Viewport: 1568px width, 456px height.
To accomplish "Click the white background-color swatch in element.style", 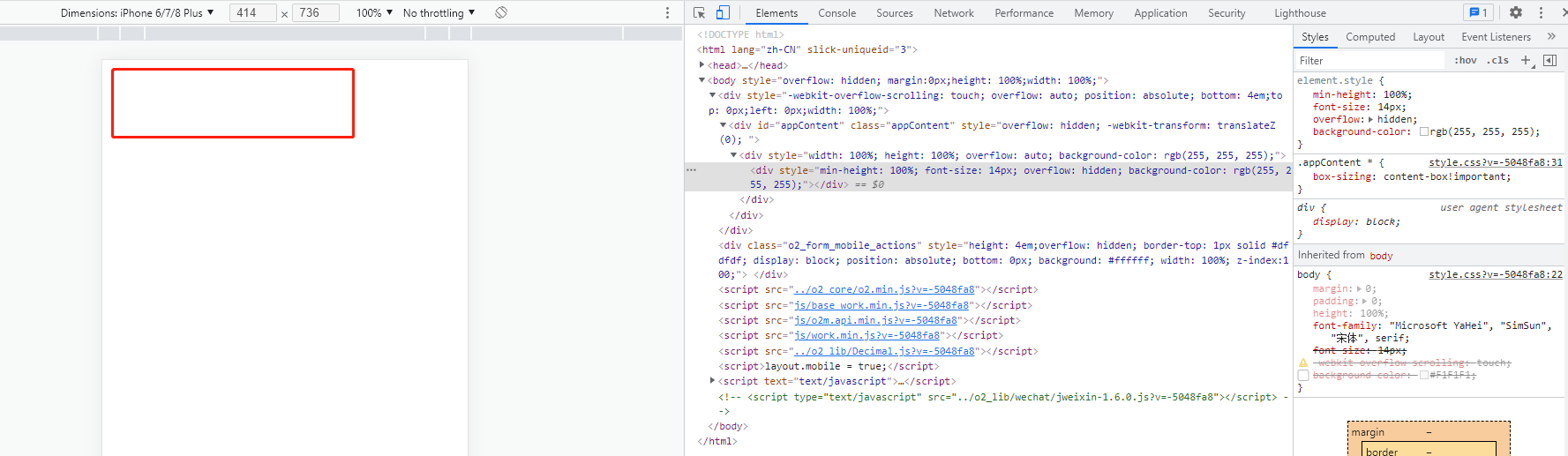I will pyautogui.click(x=1424, y=131).
